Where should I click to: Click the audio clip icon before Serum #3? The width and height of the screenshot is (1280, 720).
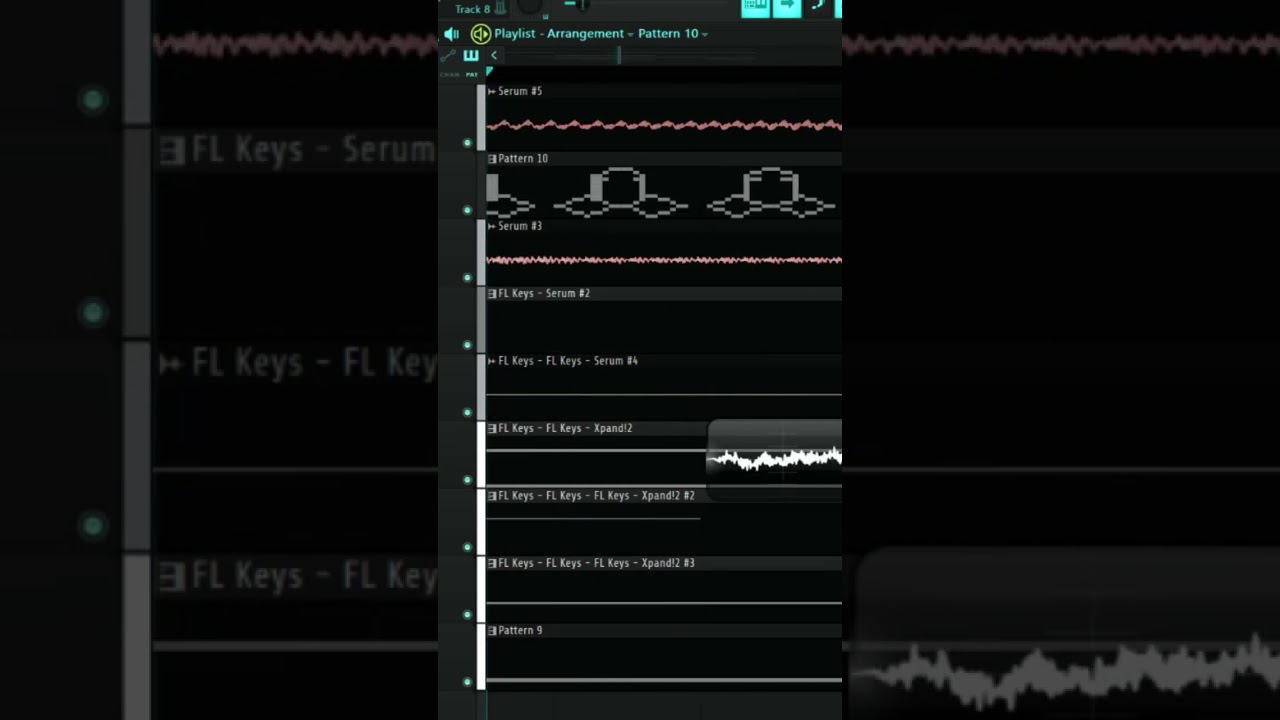tap(491, 226)
